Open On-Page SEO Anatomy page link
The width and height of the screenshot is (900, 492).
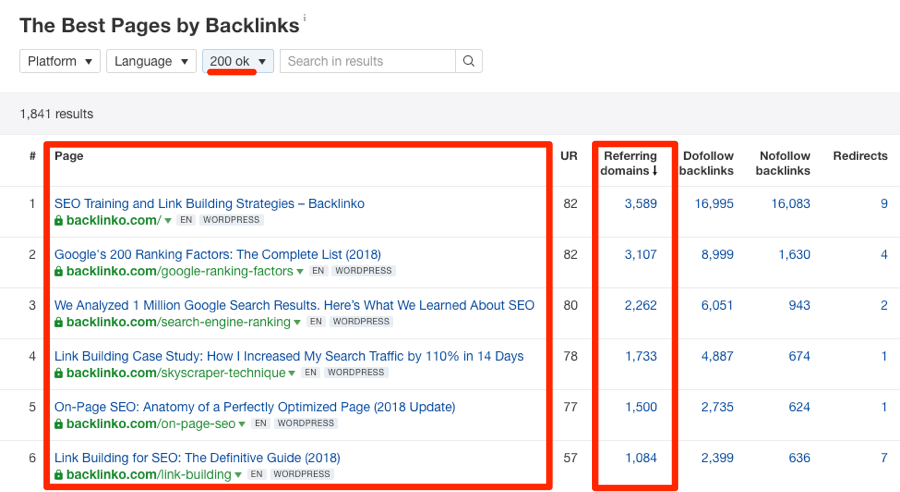click(255, 407)
